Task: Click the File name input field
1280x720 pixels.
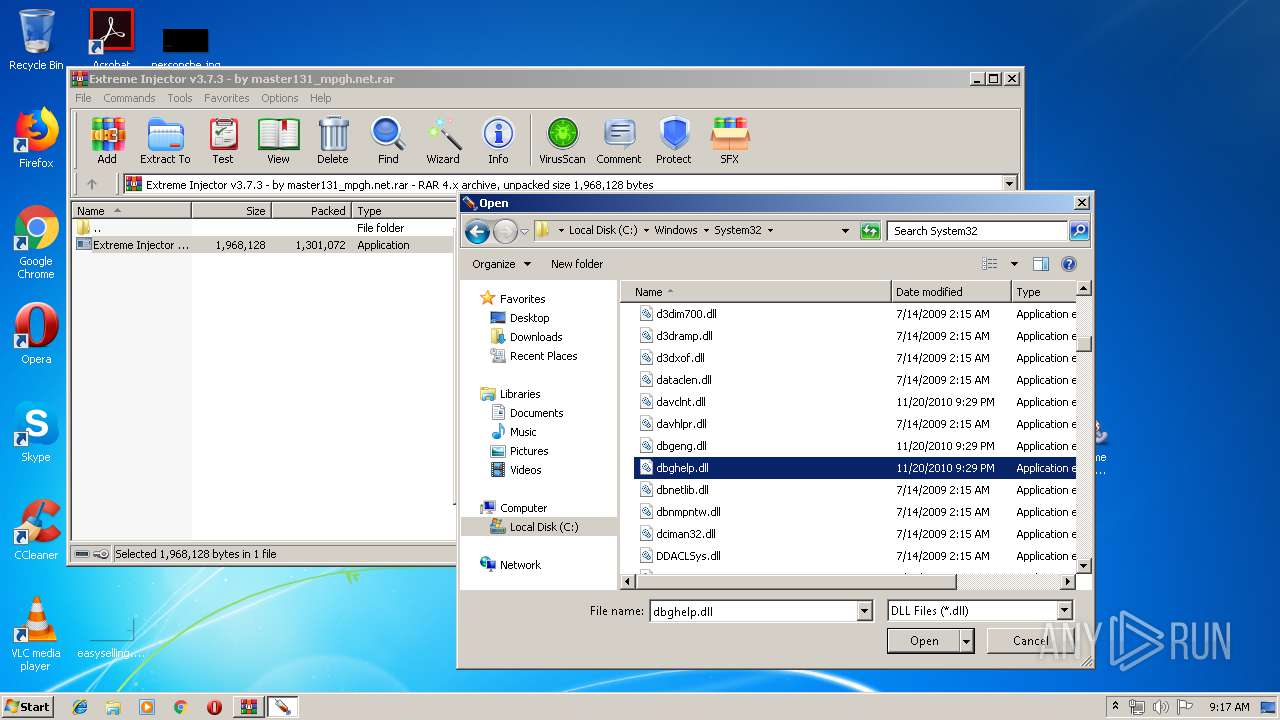Action: pyautogui.click(x=752, y=611)
